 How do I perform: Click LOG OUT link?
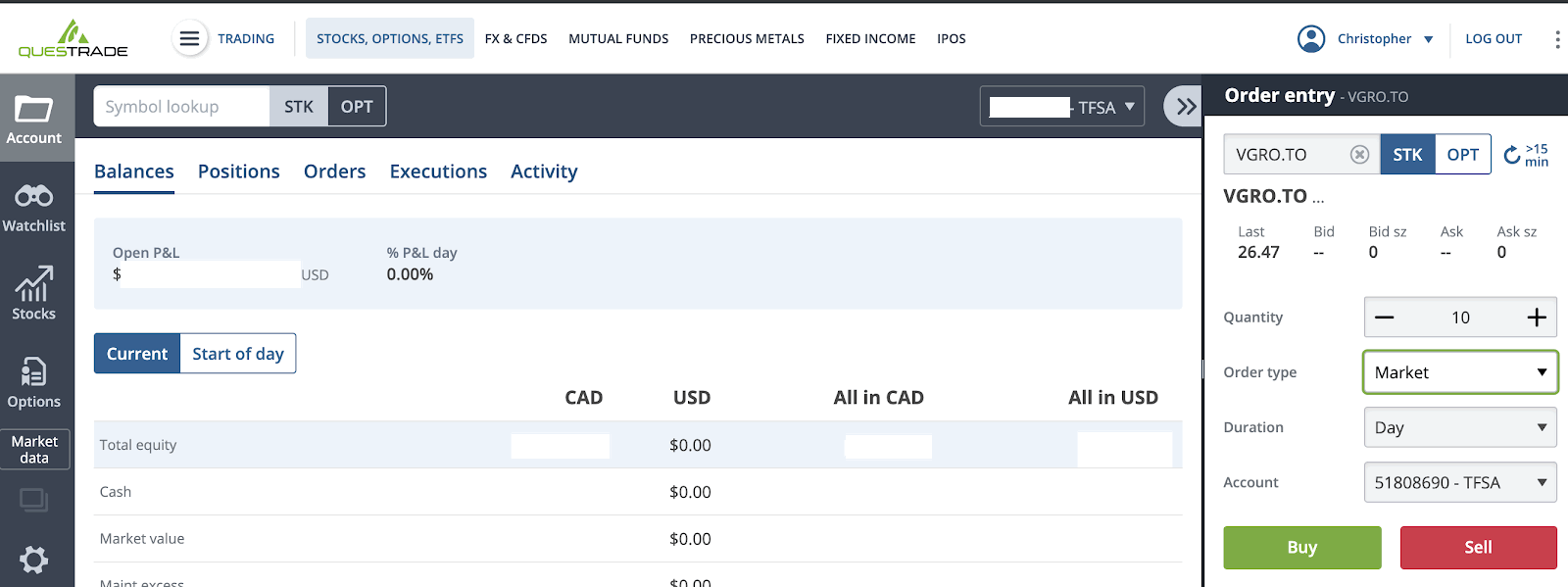pyautogui.click(x=1494, y=38)
